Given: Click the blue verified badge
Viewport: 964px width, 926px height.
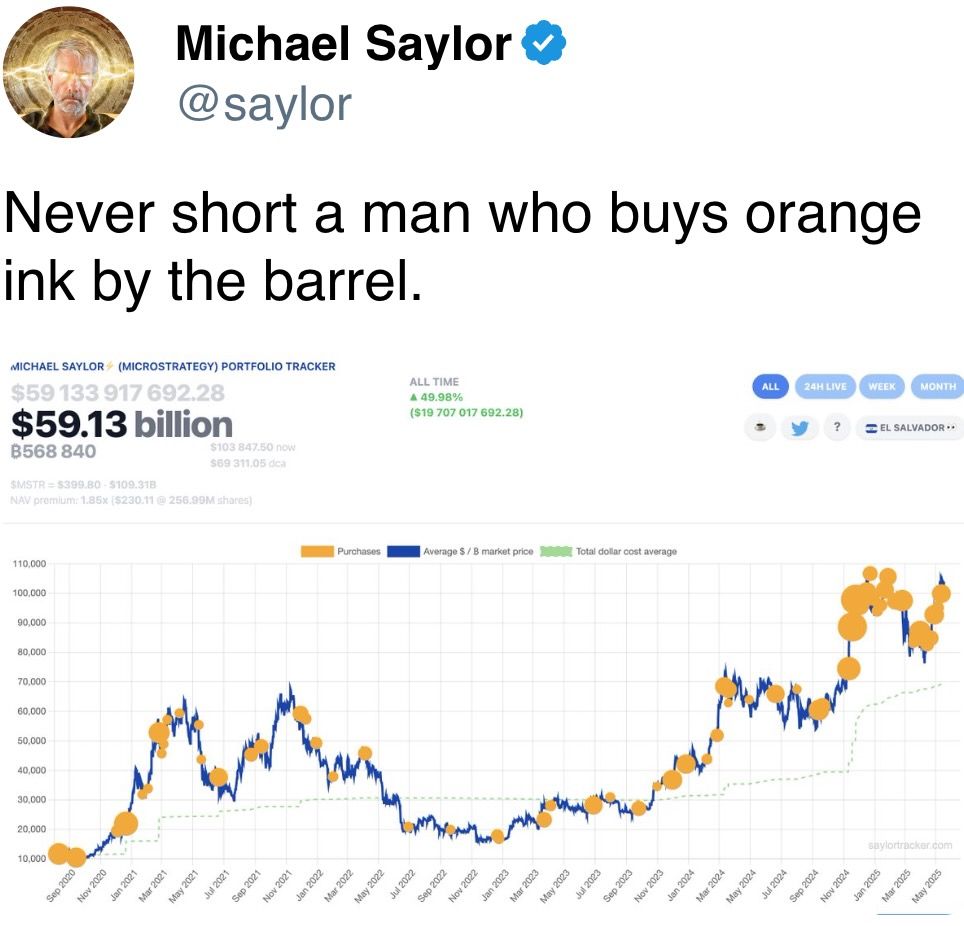Looking at the screenshot, I should 543,42.
